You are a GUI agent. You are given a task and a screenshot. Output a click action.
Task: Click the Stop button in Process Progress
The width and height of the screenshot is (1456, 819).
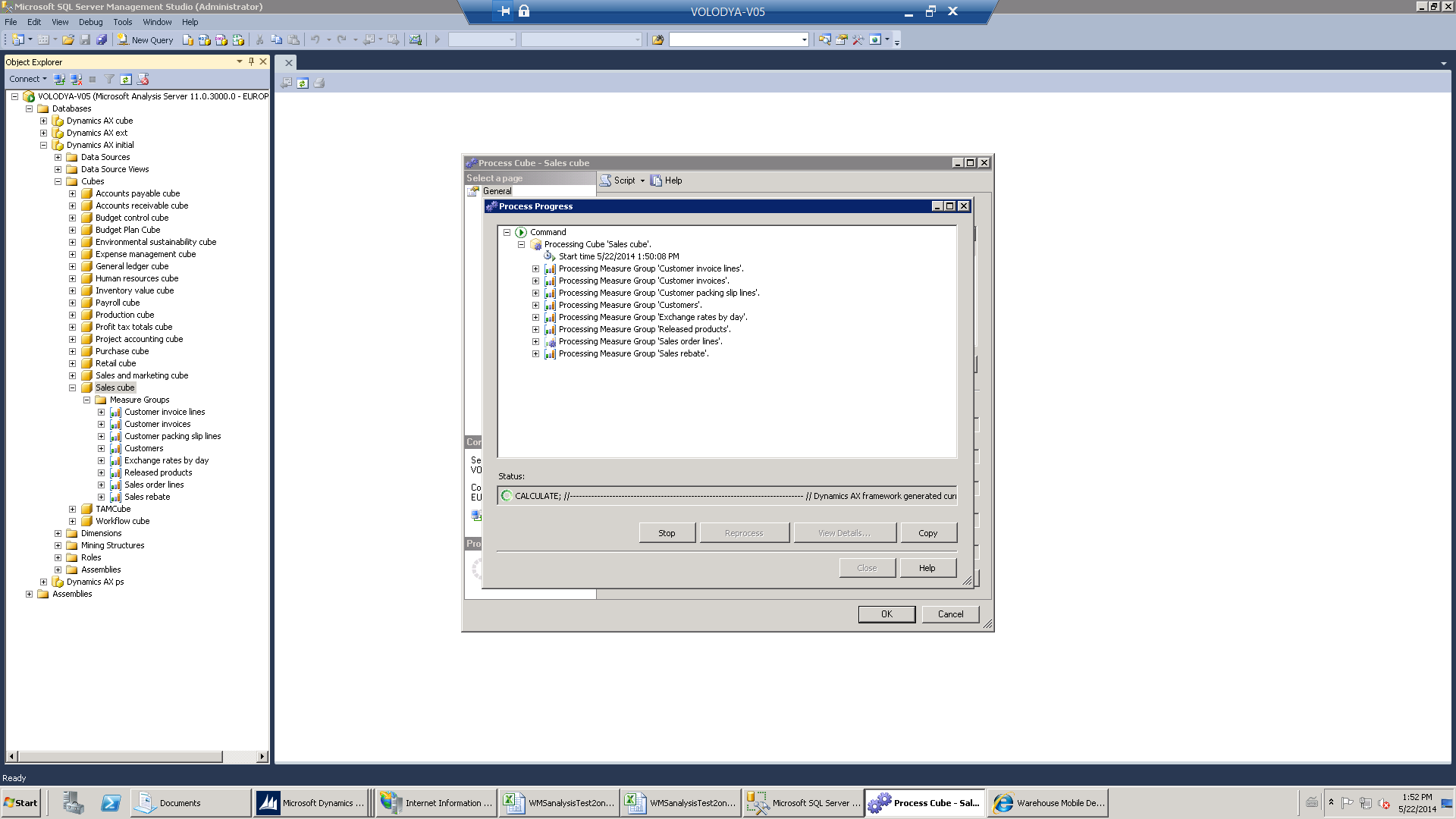tap(667, 532)
